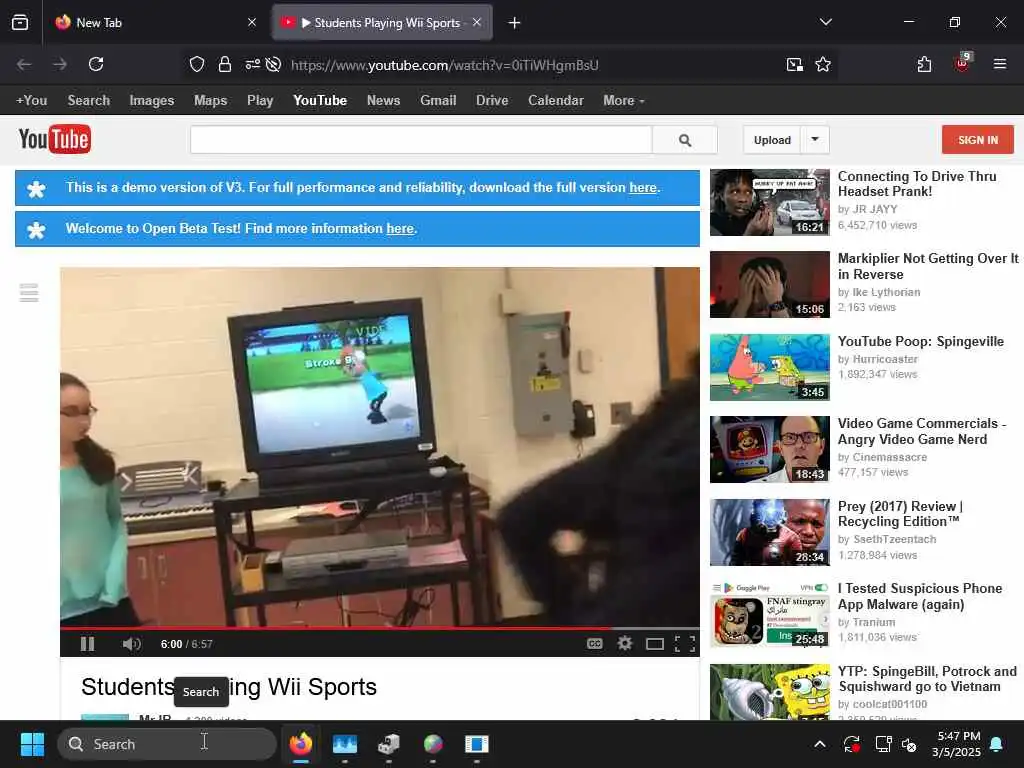Open Maps in Google bar
Image resolution: width=1024 pixels, height=768 pixels.
pos(210,101)
